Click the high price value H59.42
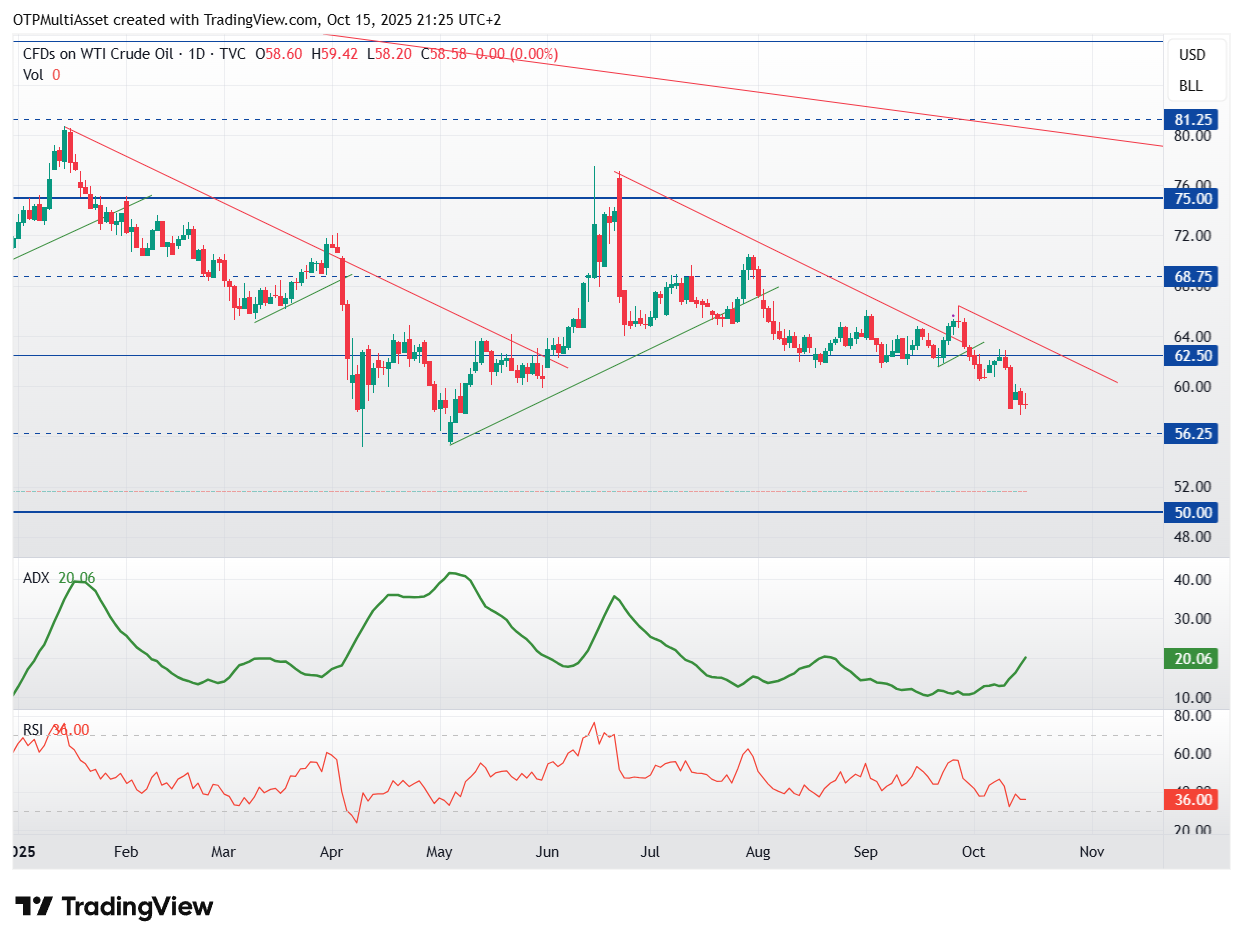 pos(336,54)
